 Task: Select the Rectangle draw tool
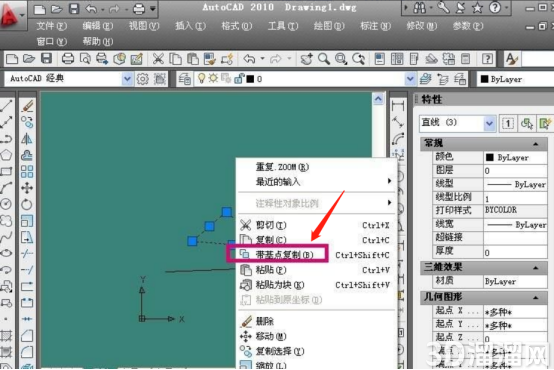click(x=6, y=172)
